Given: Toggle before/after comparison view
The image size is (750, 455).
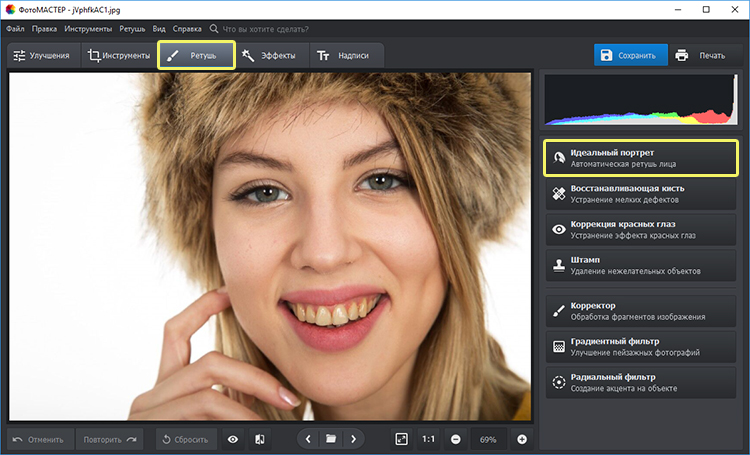Looking at the screenshot, I should point(259,439).
